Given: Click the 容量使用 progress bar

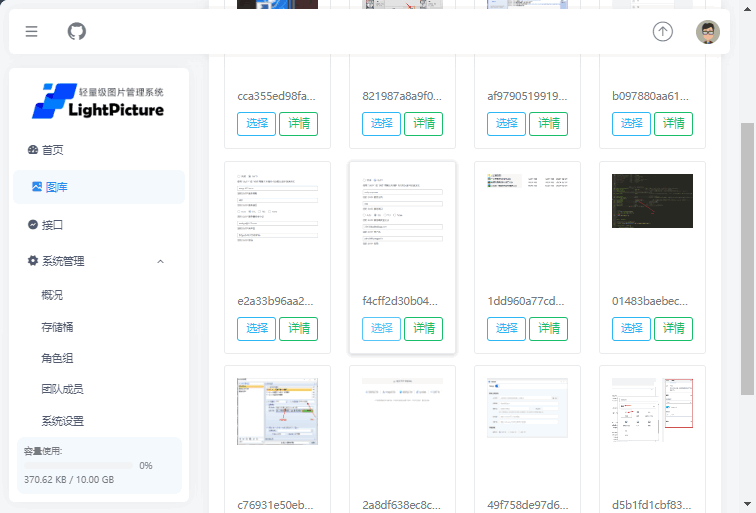Looking at the screenshot, I should 78,466.
